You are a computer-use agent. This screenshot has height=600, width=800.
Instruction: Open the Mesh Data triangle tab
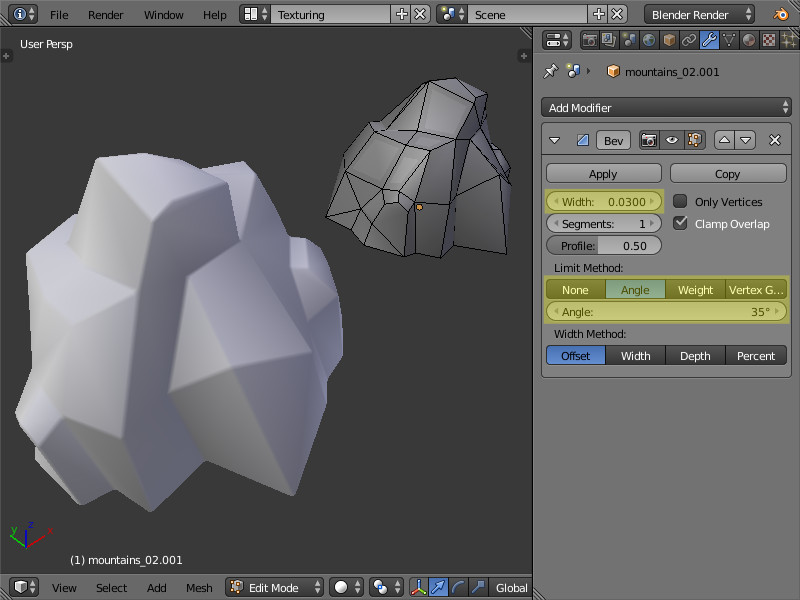pyautogui.click(x=729, y=41)
